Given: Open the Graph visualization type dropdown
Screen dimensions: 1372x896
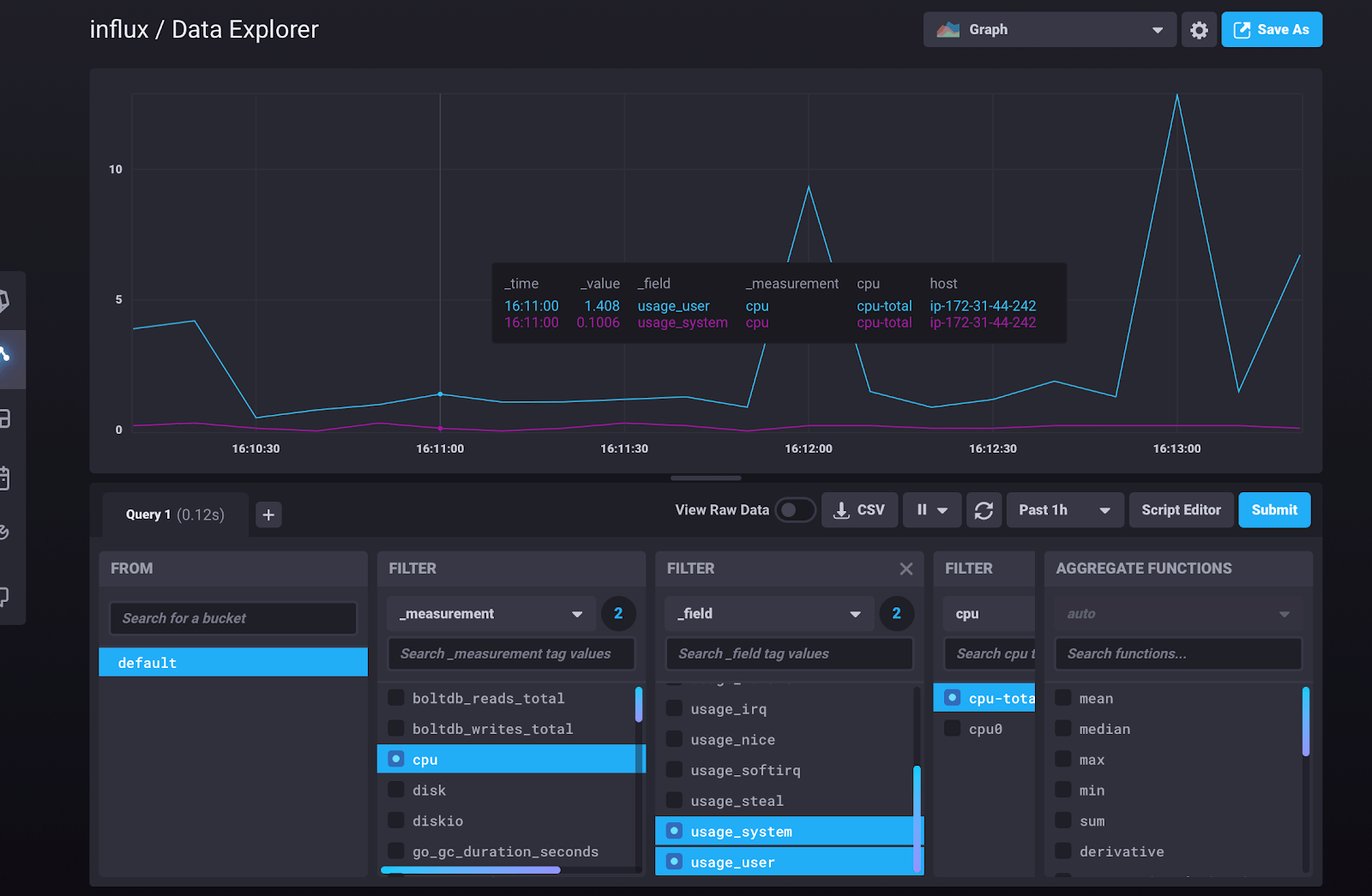Looking at the screenshot, I should pyautogui.click(x=1049, y=29).
